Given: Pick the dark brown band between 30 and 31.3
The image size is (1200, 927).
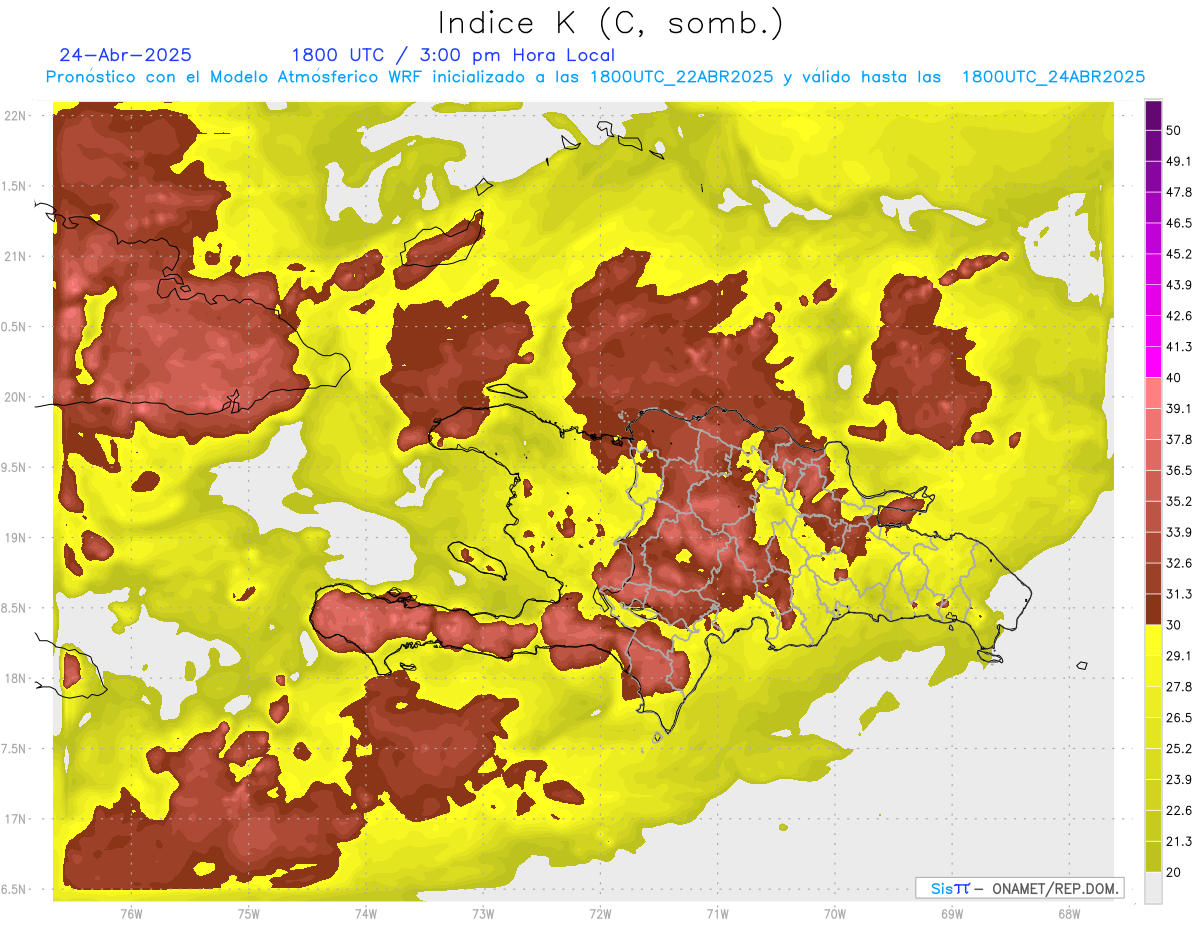Looking at the screenshot, I should [x=1153, y=610].
